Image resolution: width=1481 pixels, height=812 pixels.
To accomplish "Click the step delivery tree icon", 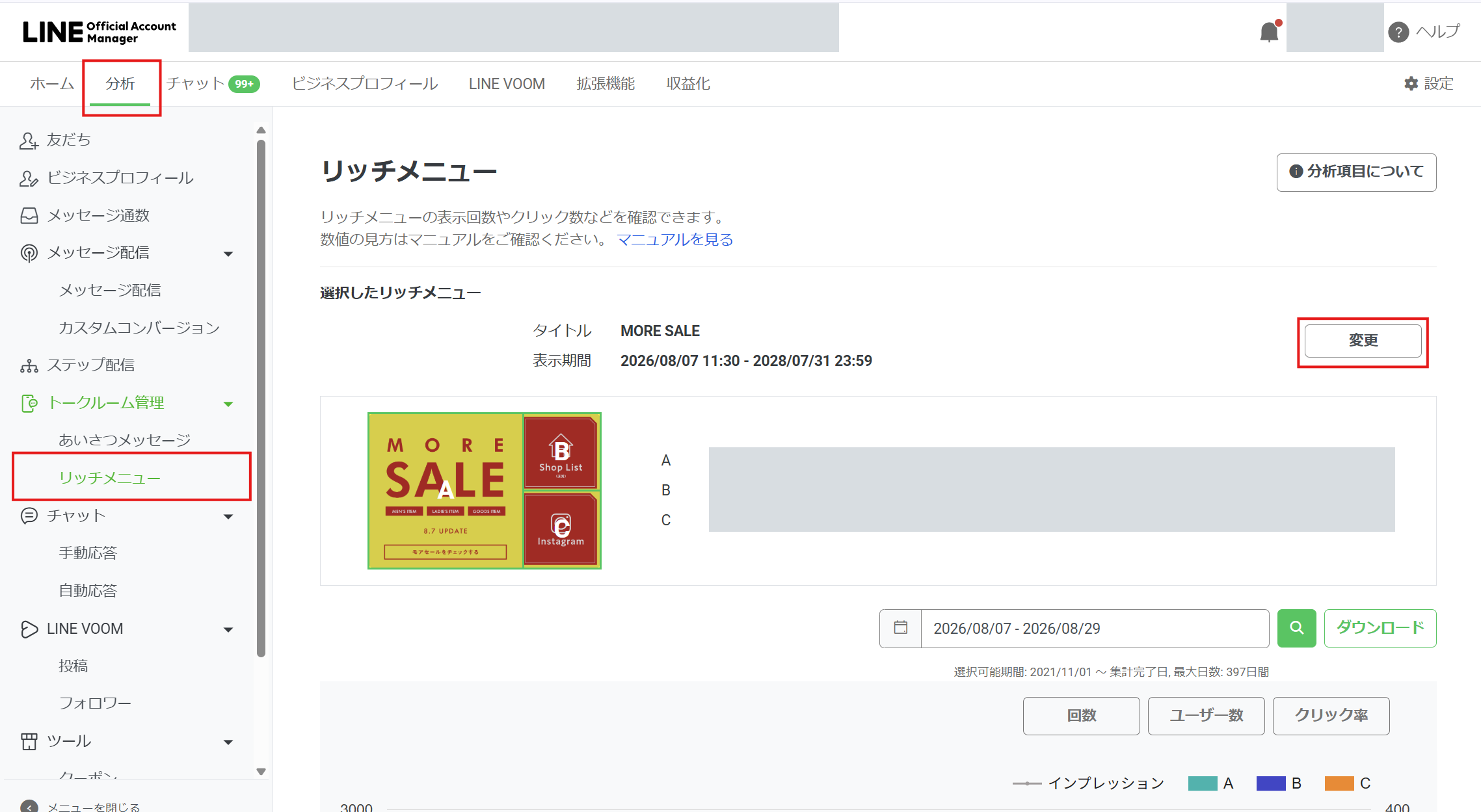I will coord(29,365).
